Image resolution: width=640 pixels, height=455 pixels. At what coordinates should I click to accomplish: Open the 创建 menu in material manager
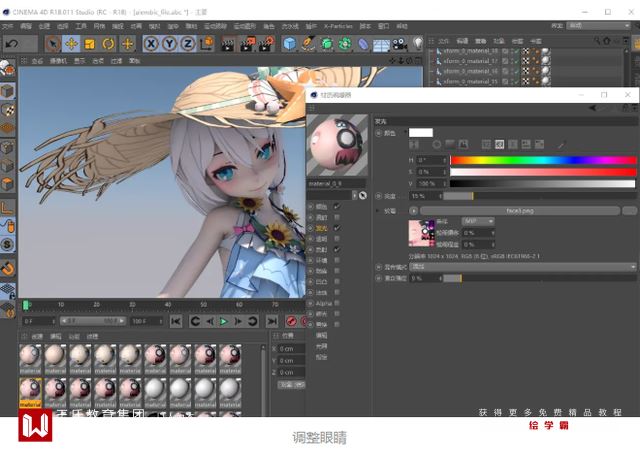click(x=37, y=336)
